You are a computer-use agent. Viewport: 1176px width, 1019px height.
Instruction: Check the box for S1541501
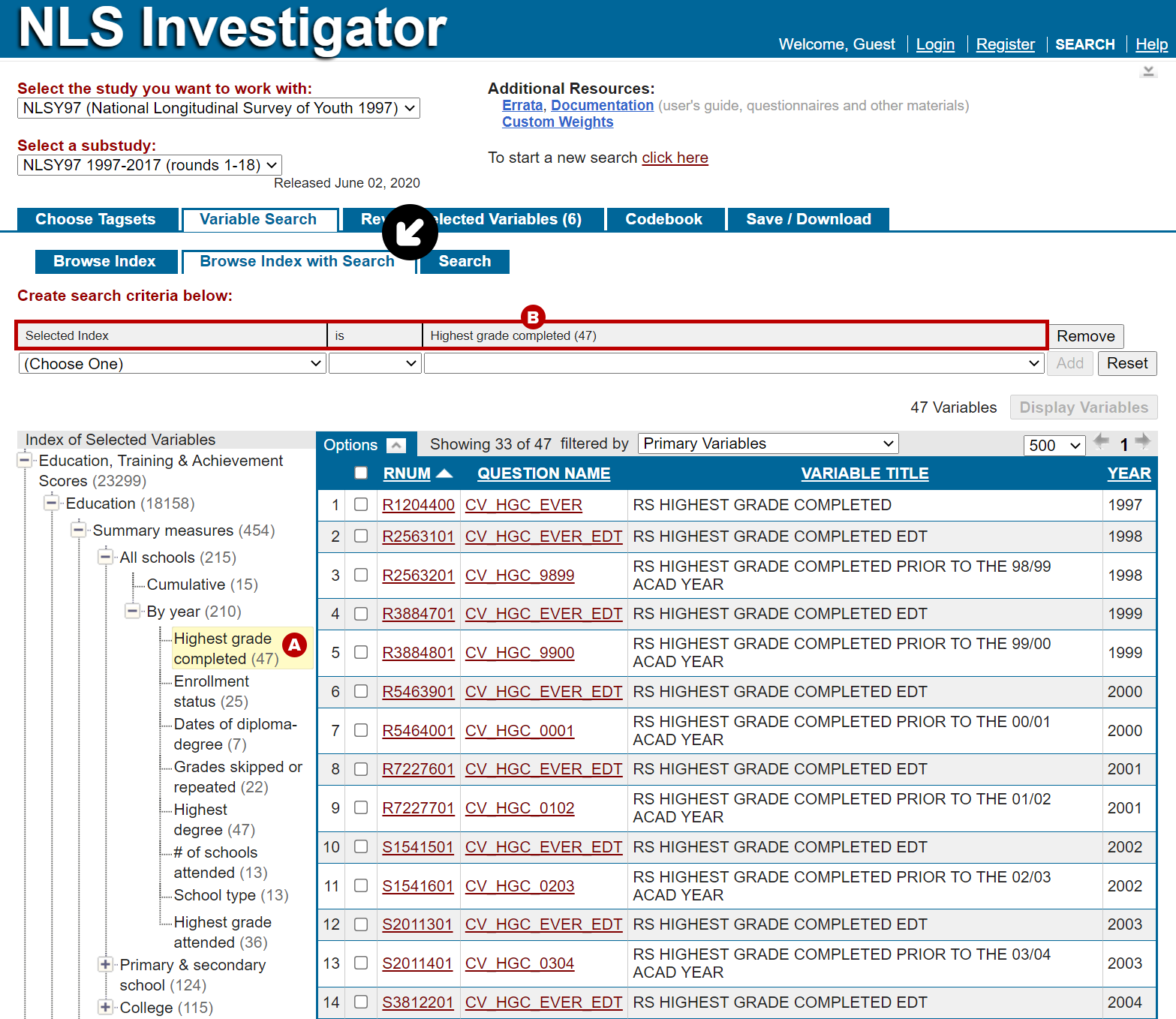coord(361,846)
